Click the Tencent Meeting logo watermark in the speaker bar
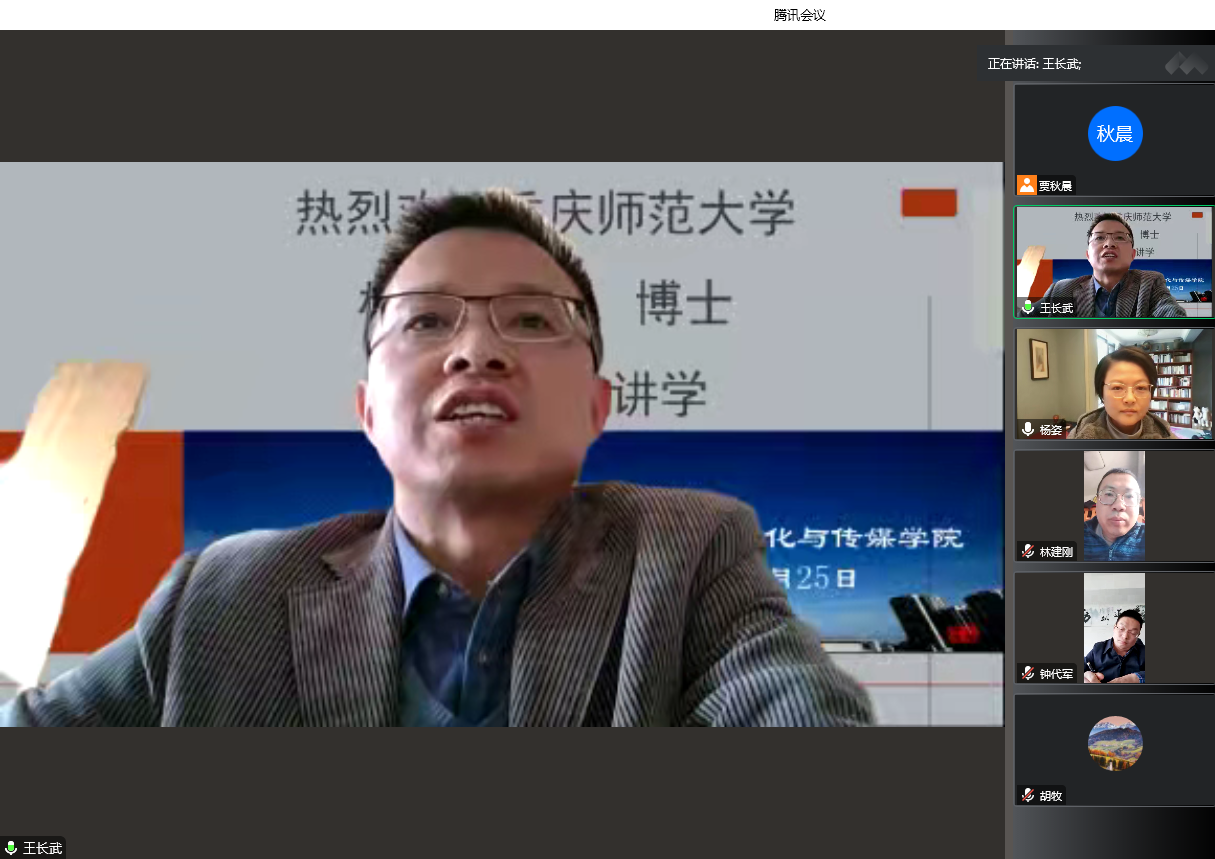Screen dimensions: 1215x859 [1186, 63]
